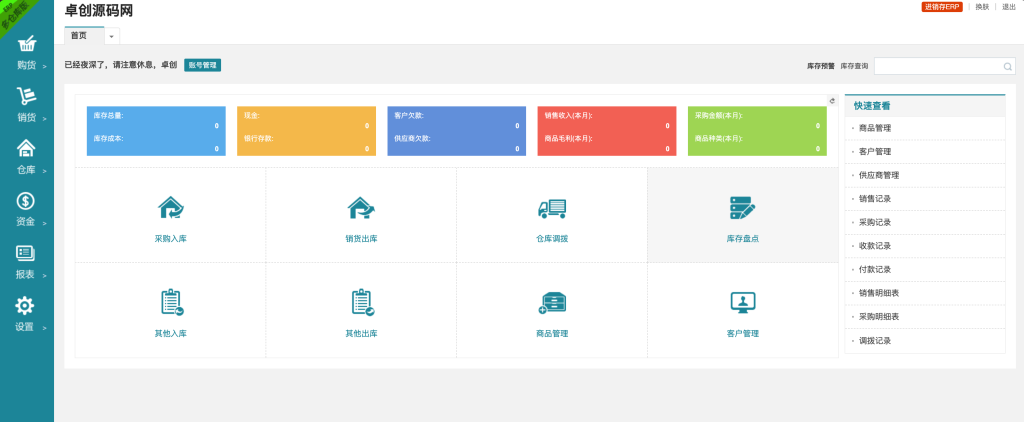The image size is (1024, 422).
Task: Expand the 设置 submenu arrow
Action: [x=44, y=328]
